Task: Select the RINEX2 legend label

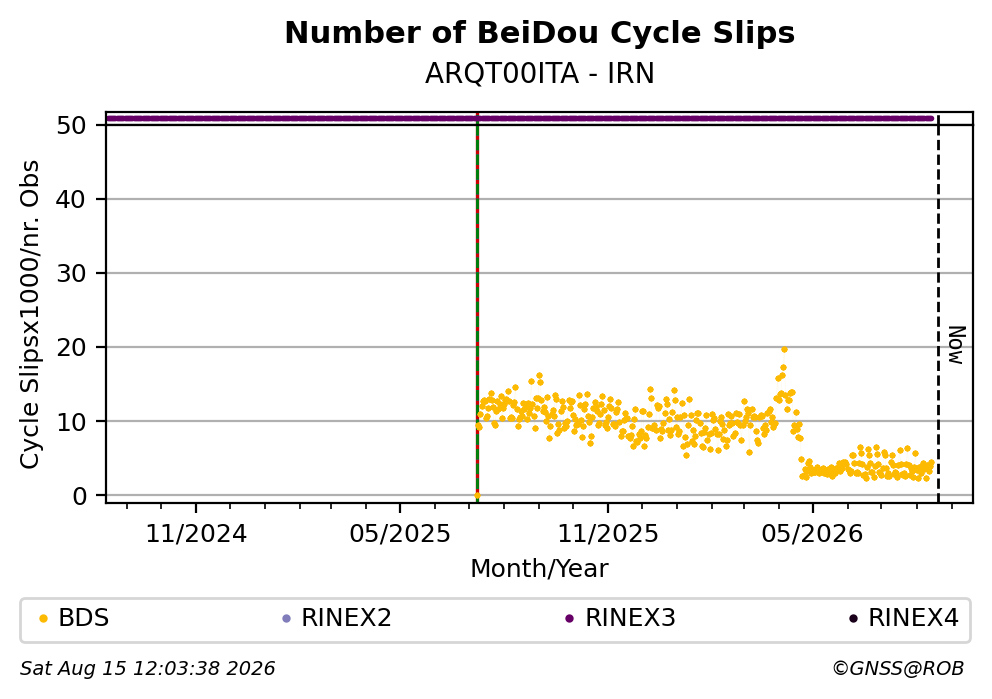Action: click(346, 618)
